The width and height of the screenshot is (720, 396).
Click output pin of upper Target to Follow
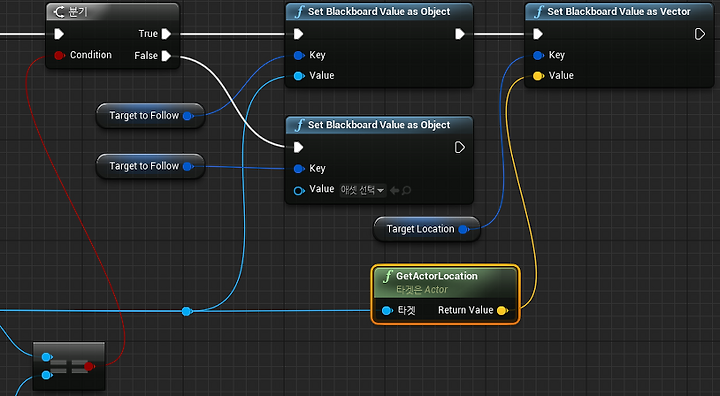coord(188,116)
